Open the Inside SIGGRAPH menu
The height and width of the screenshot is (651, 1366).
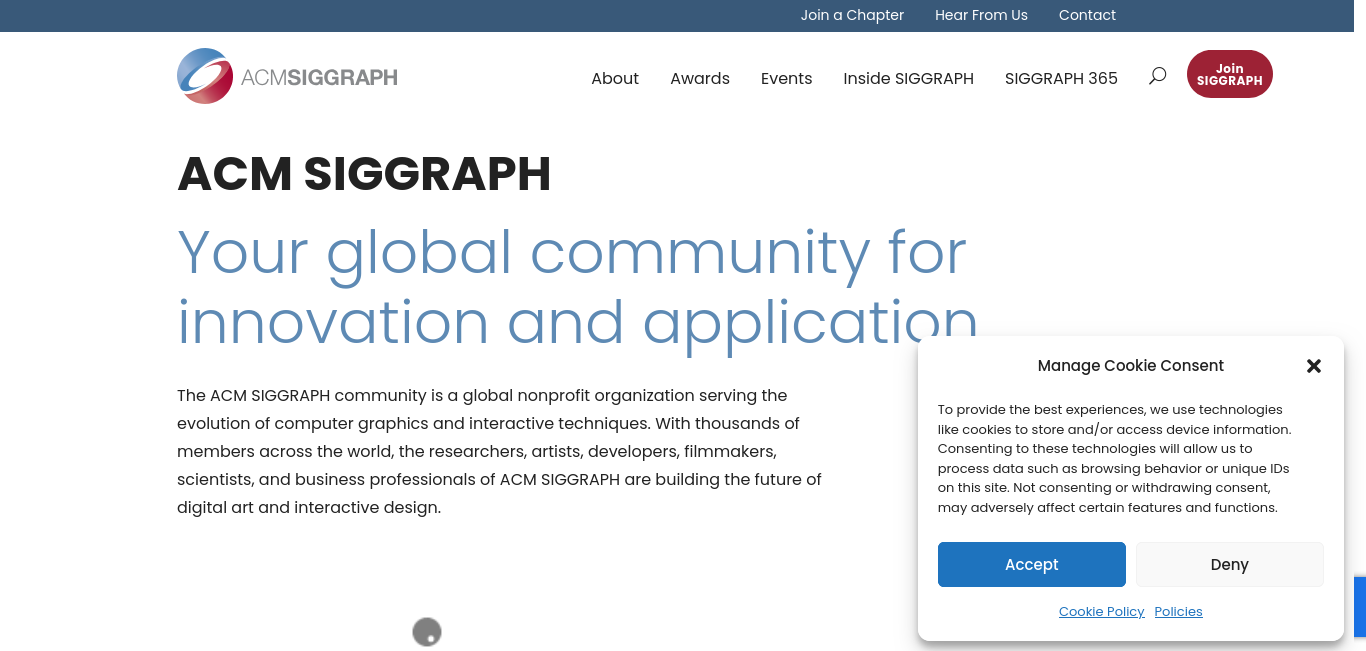coord(908,78)
